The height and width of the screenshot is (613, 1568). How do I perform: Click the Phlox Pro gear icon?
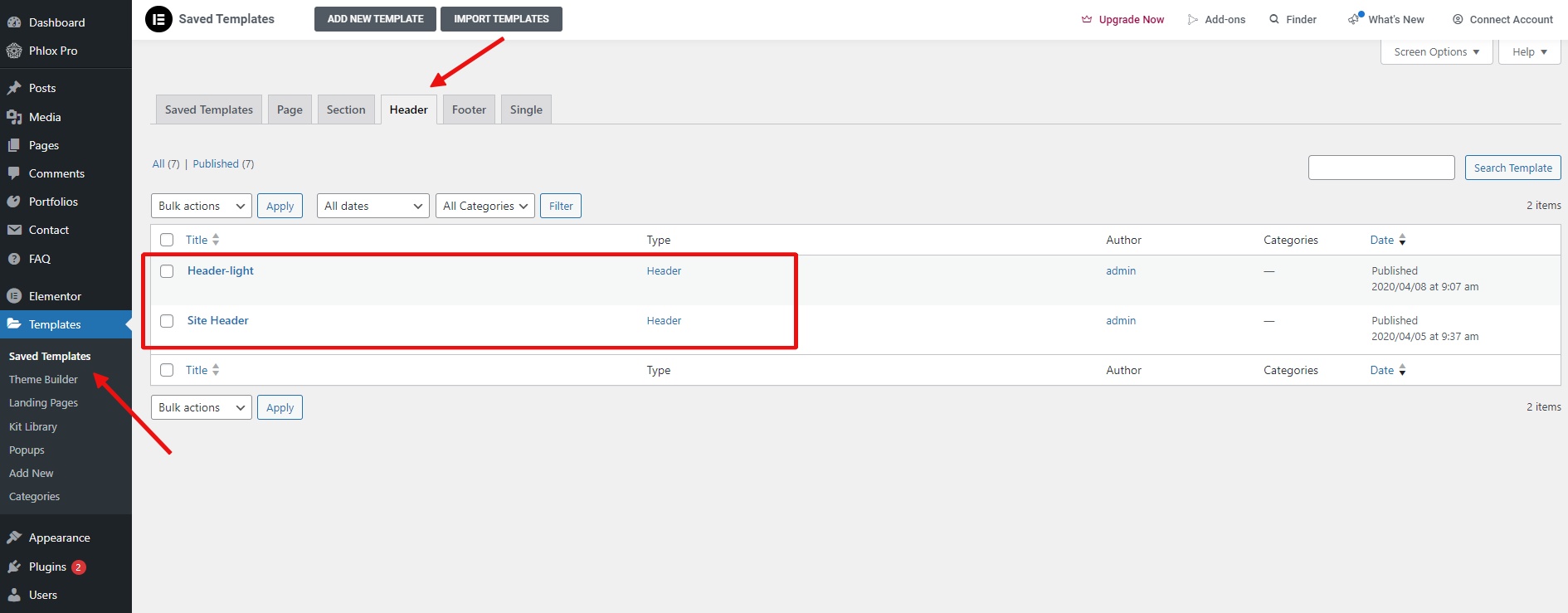pos(14,51)
